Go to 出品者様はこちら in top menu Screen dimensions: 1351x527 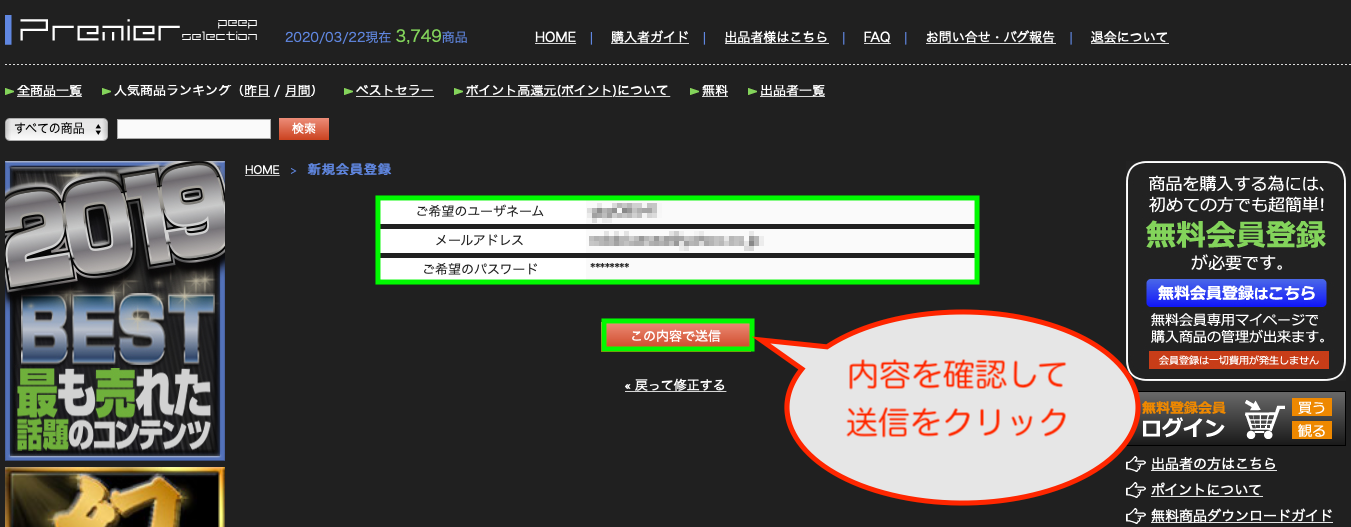coord(776,37)
